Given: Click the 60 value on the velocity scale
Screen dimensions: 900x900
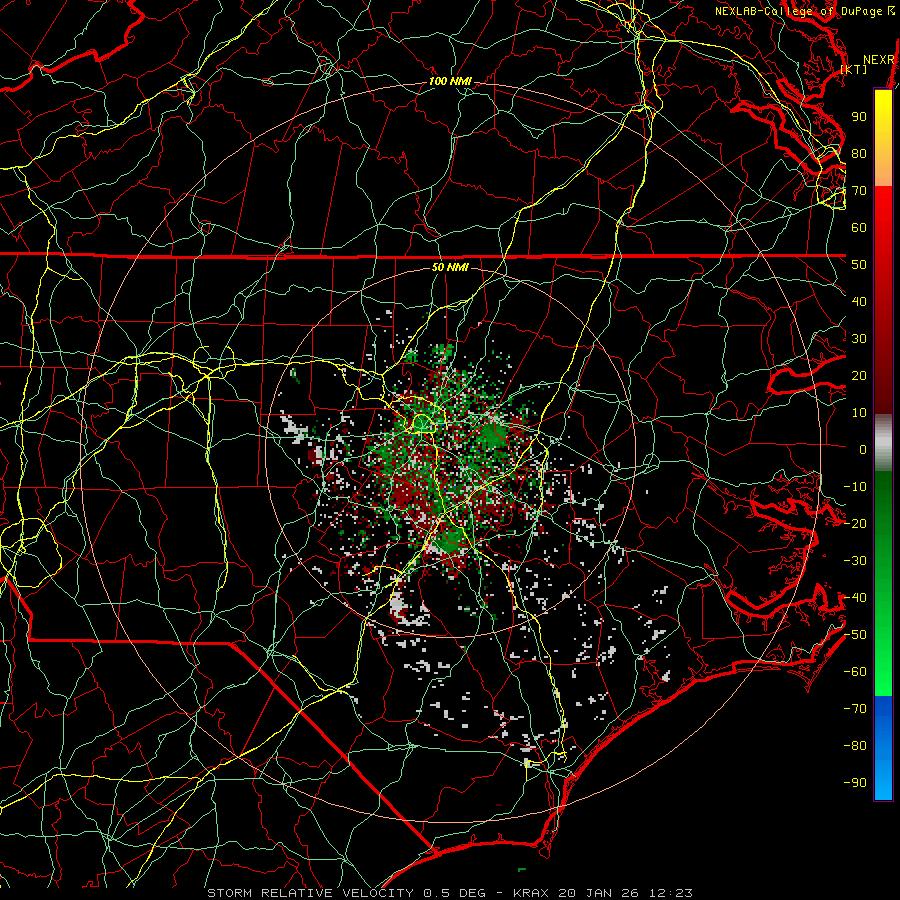Looking at the screenshot, I should pos(859,228).
